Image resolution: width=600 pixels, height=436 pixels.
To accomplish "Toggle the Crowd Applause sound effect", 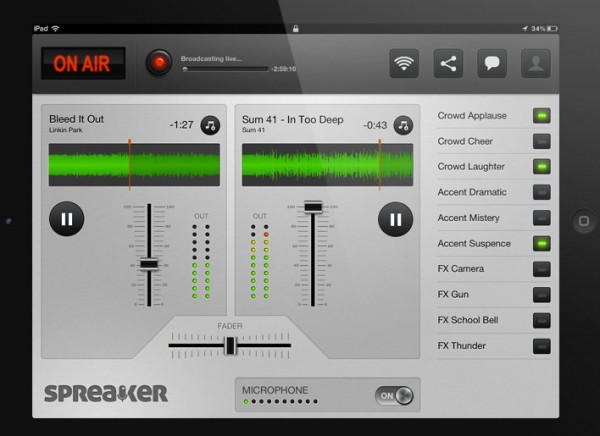I will [x=541, y=116].
